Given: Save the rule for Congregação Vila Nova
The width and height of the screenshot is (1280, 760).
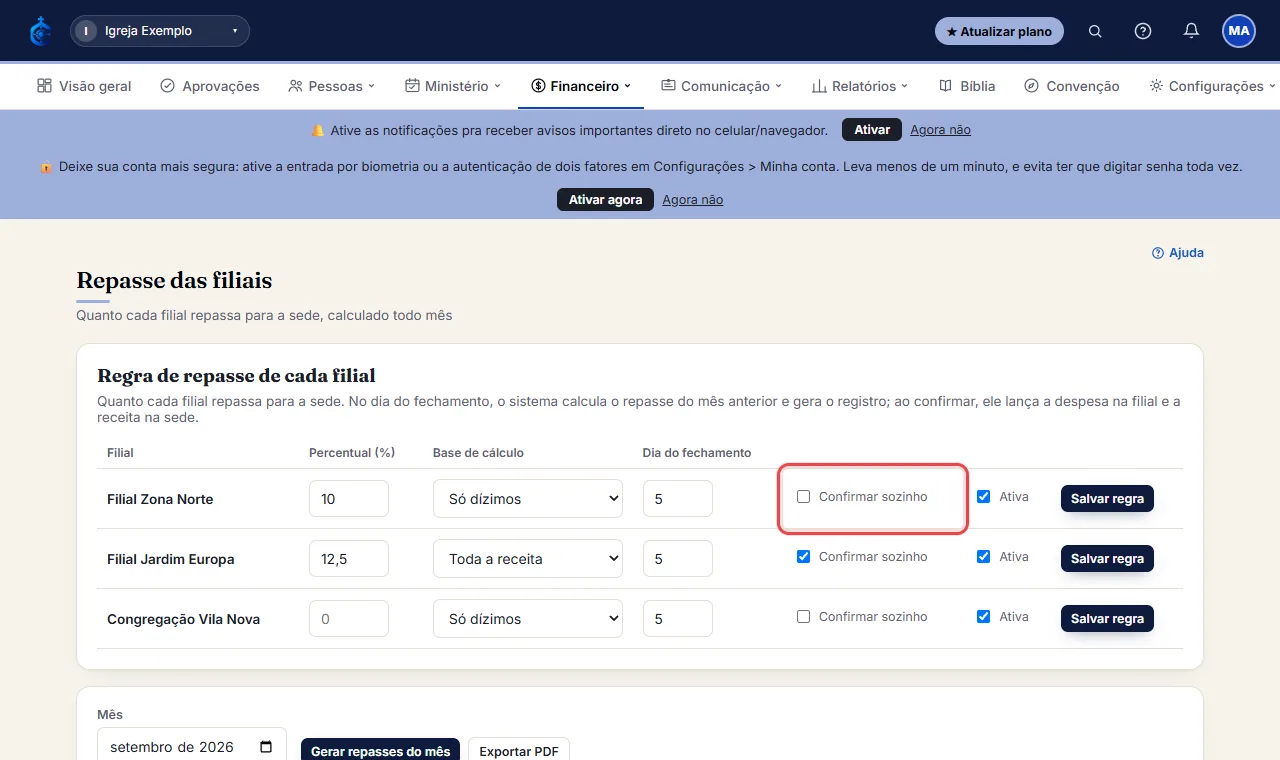Looking at the screenshot, I should [x=1107, y=619].
